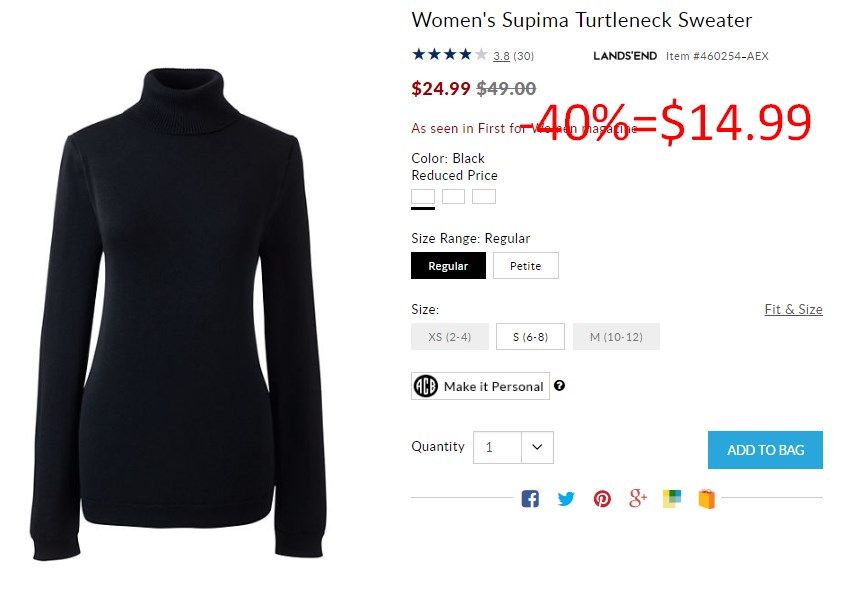Click the black turtleneck product image

tap(178, 314)
